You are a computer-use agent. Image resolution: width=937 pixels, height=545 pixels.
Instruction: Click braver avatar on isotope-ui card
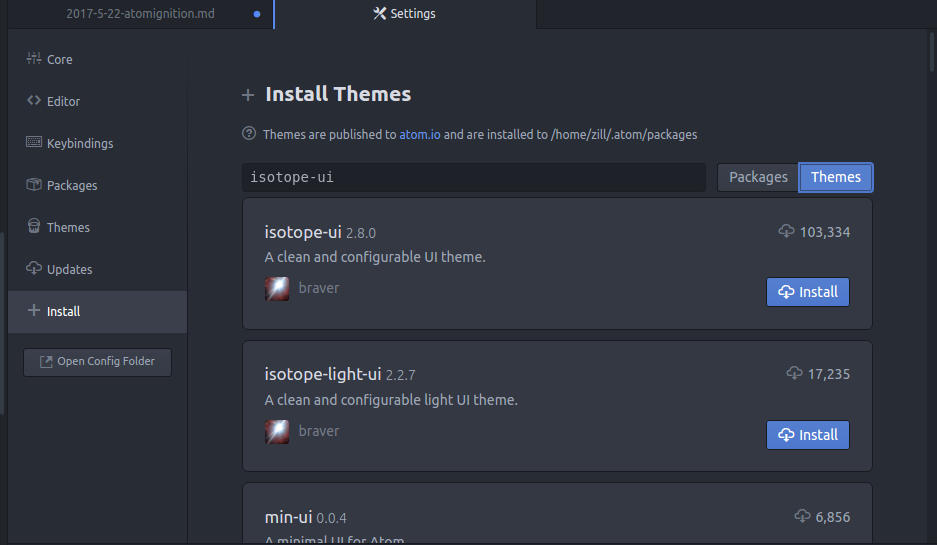(277, 289)
